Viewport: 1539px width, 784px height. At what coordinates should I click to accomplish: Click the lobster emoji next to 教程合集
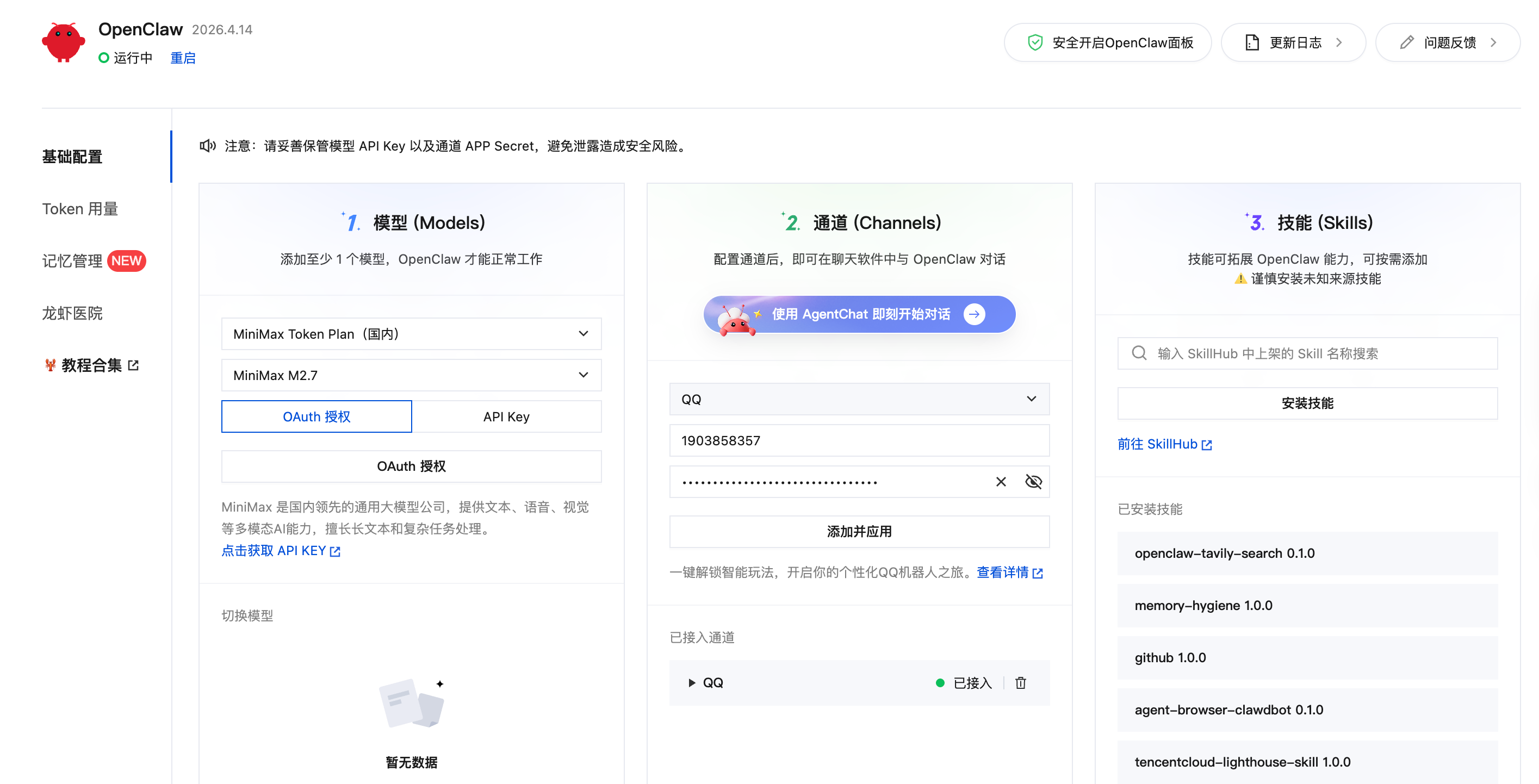(50, 365)
